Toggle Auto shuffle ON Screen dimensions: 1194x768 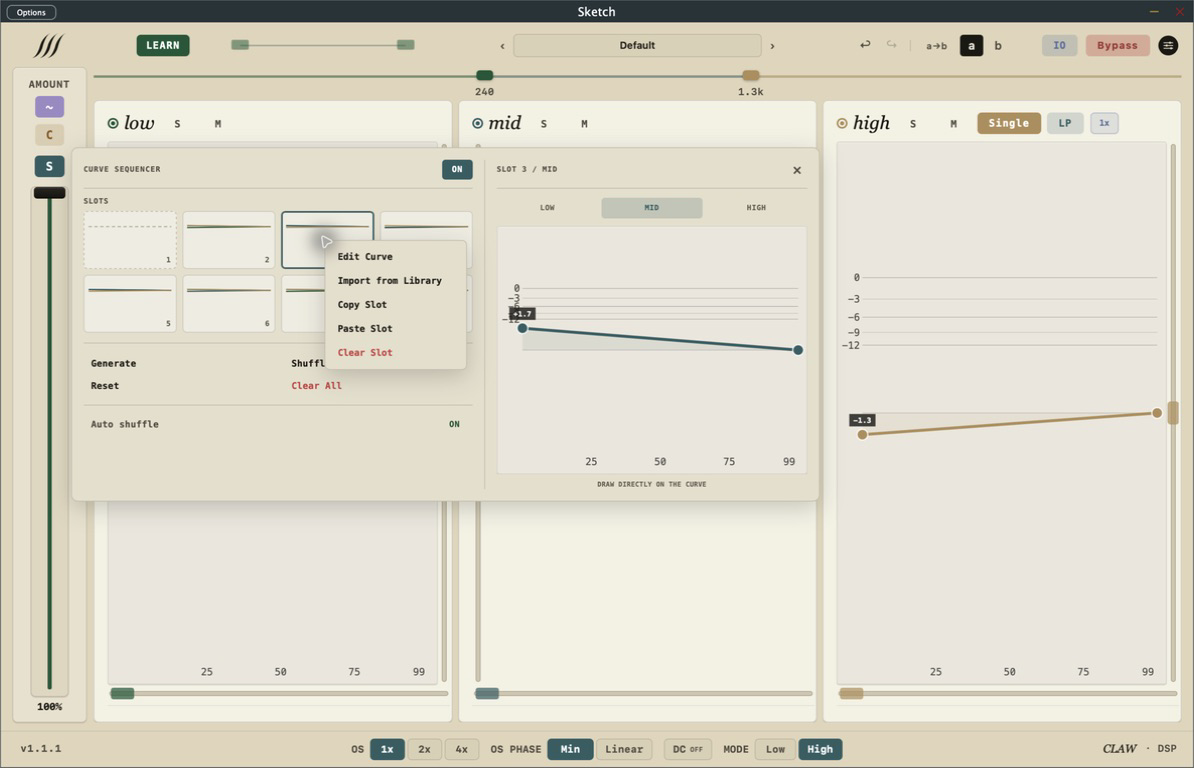tap(454, 424)
